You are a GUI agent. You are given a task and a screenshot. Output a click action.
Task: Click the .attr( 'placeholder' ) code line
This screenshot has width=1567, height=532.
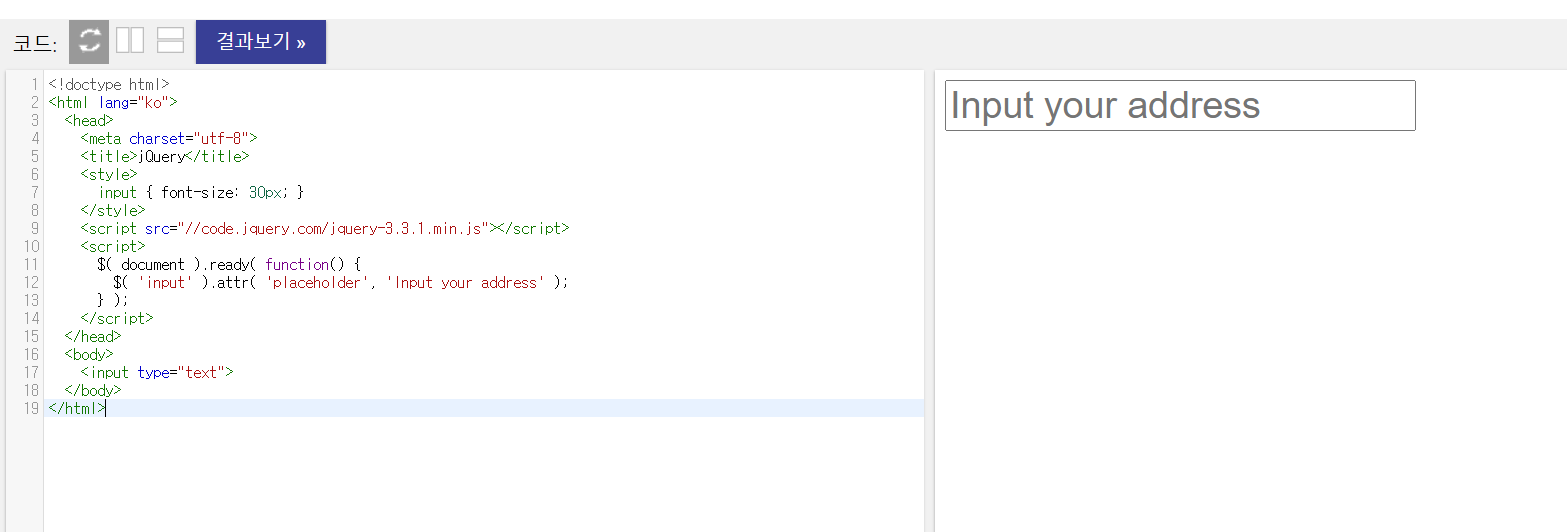341,282
